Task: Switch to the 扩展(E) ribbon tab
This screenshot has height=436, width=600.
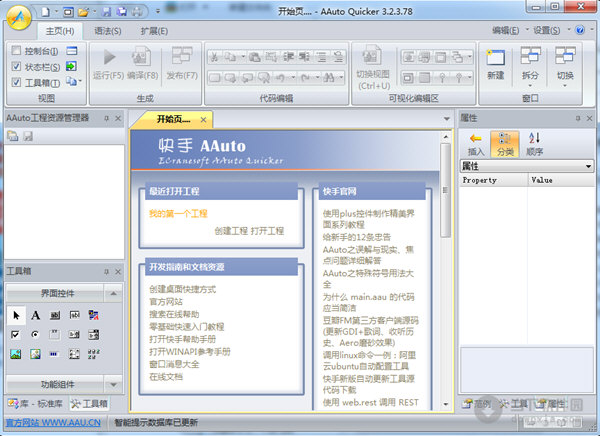Action: [x=154, y=31]
